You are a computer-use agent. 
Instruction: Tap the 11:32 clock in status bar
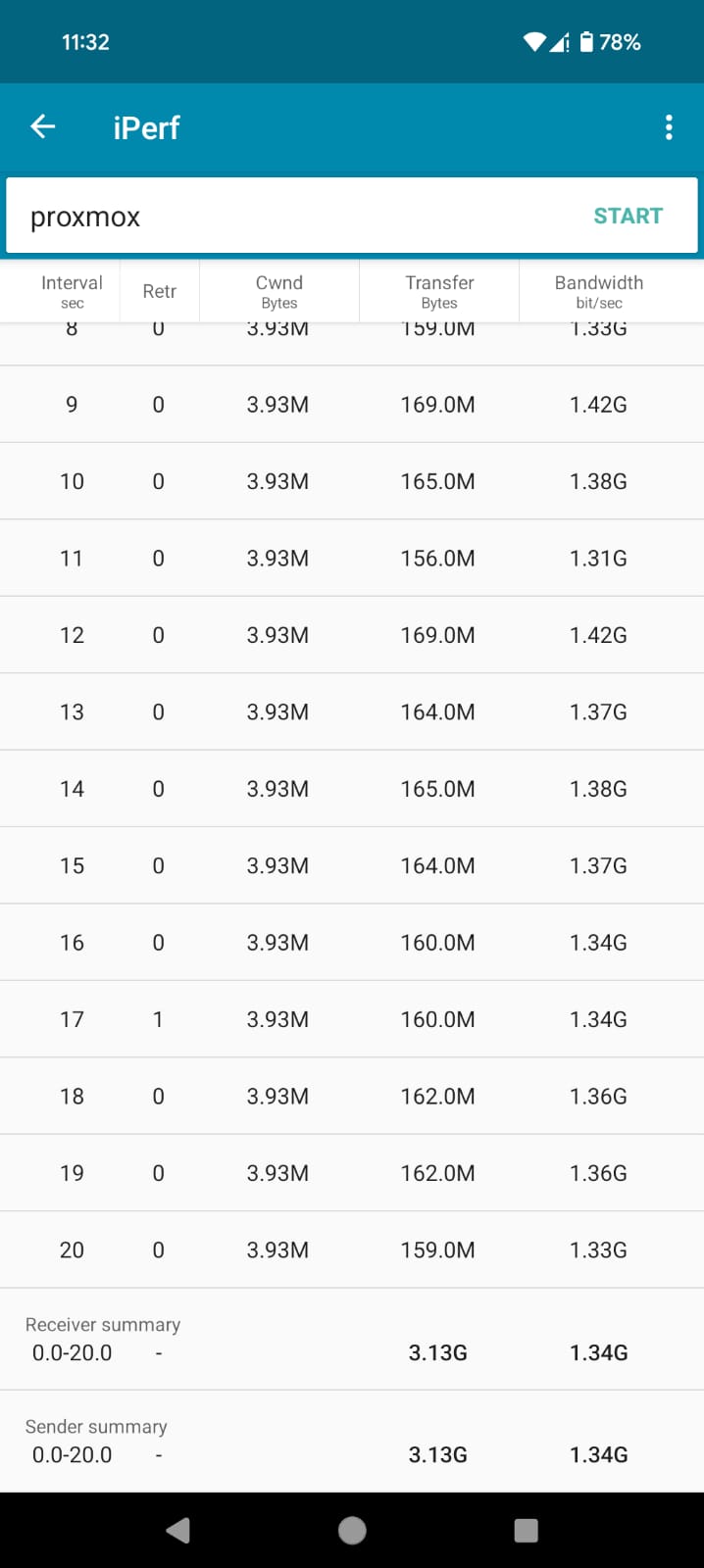coord(85,42)
